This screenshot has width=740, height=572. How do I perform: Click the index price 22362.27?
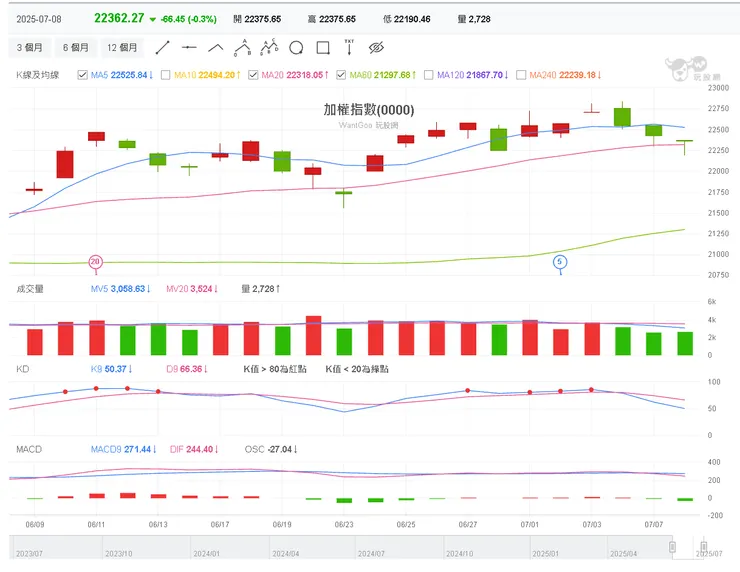pyautogui.click(x=119, y=18)
